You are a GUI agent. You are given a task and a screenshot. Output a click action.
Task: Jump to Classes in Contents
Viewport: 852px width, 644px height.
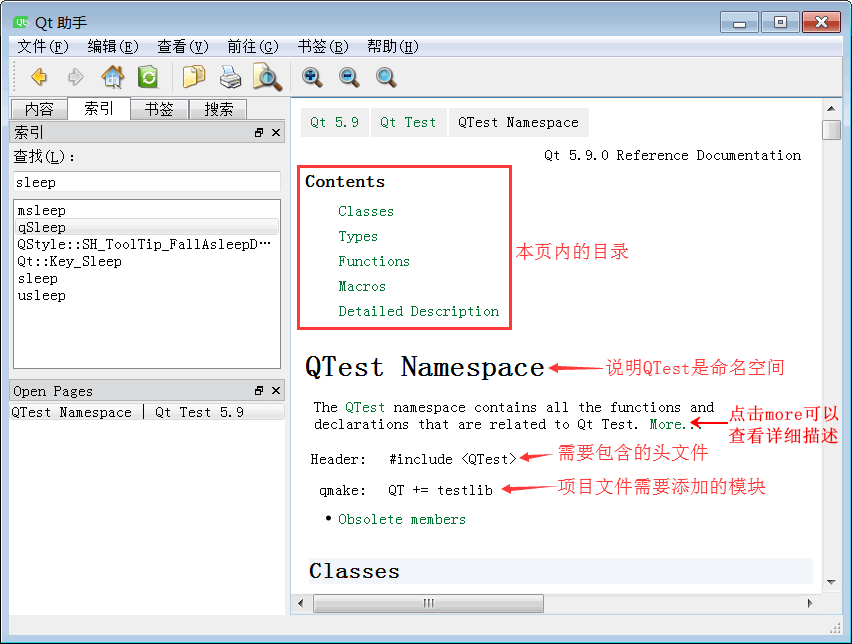[x=366, y=211]
